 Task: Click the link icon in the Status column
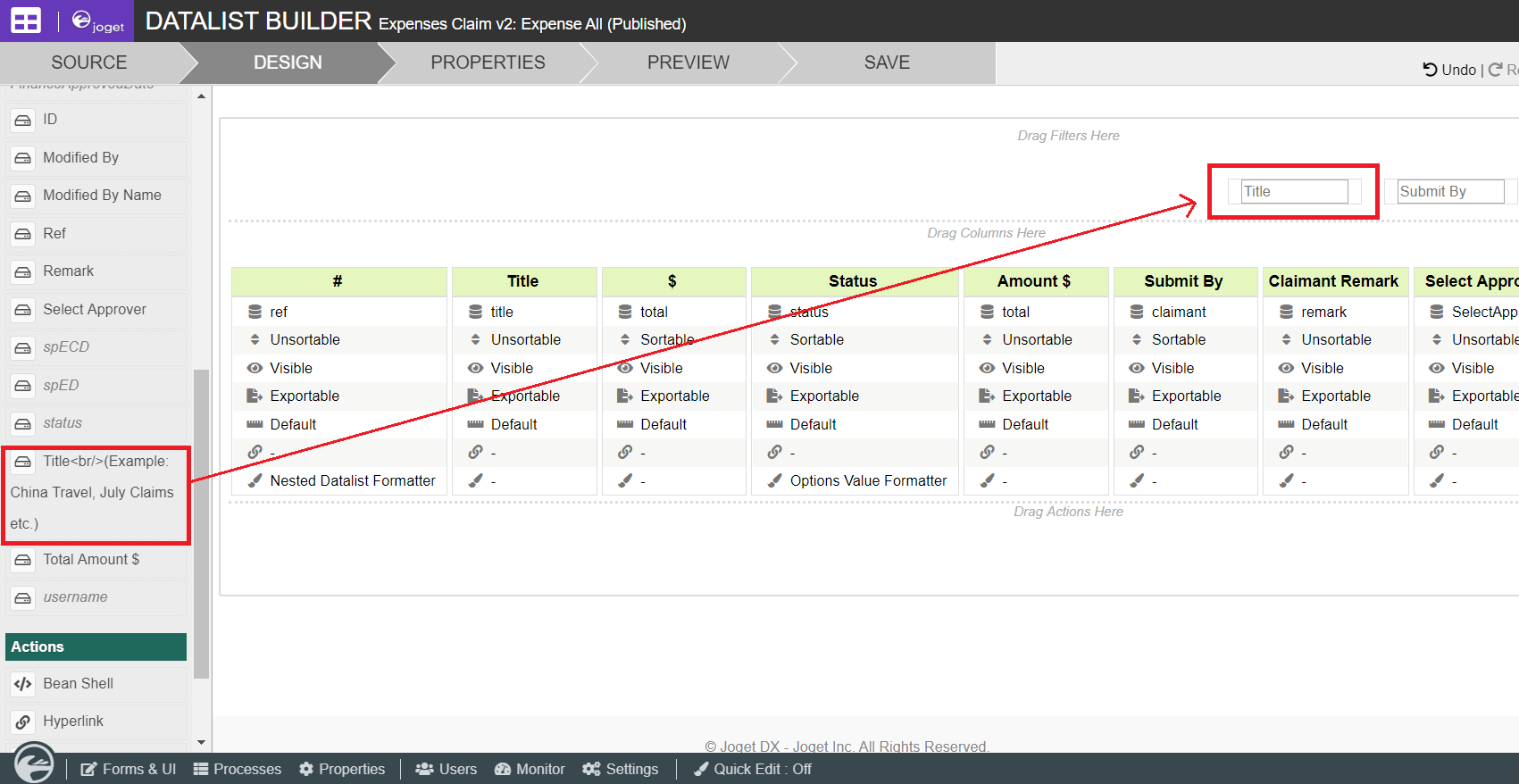775,452
